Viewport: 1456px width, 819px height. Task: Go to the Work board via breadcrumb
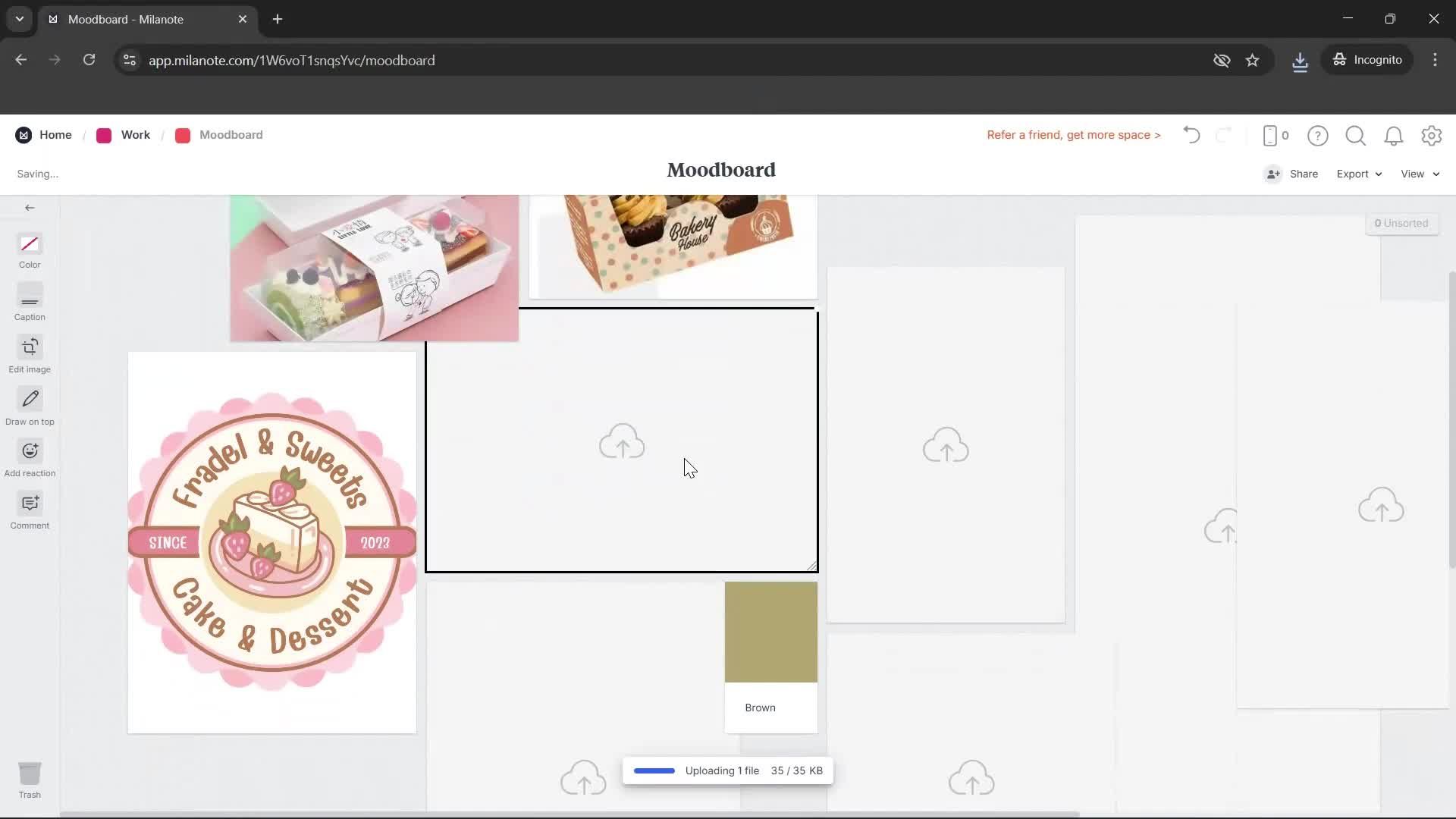(135, 135)
